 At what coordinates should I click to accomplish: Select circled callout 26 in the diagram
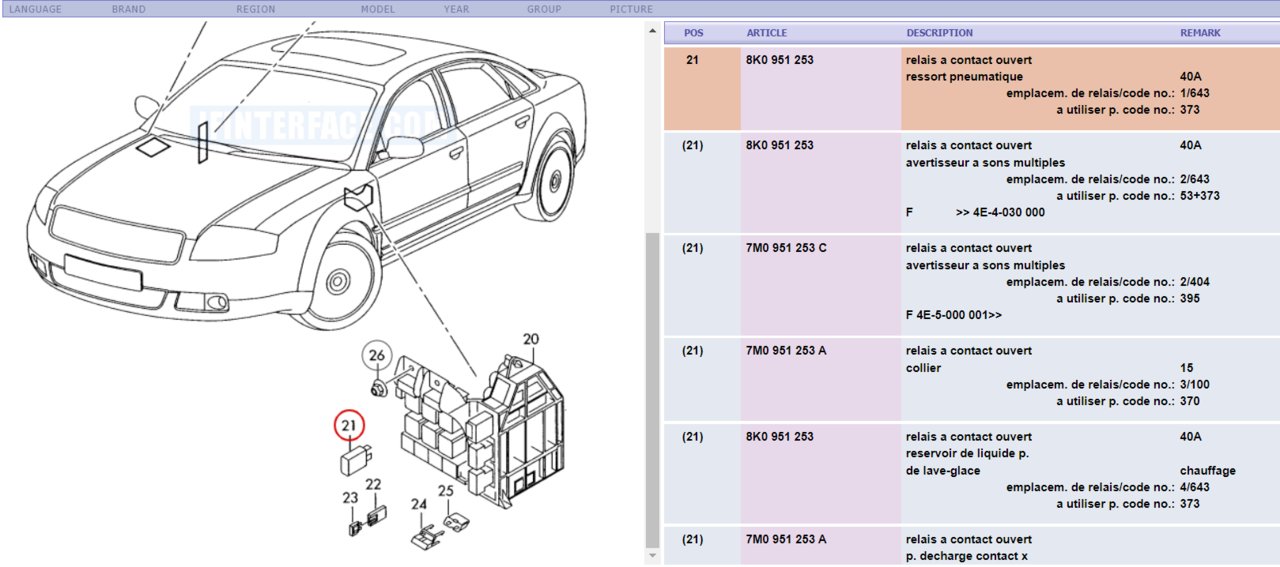[376, 356]
